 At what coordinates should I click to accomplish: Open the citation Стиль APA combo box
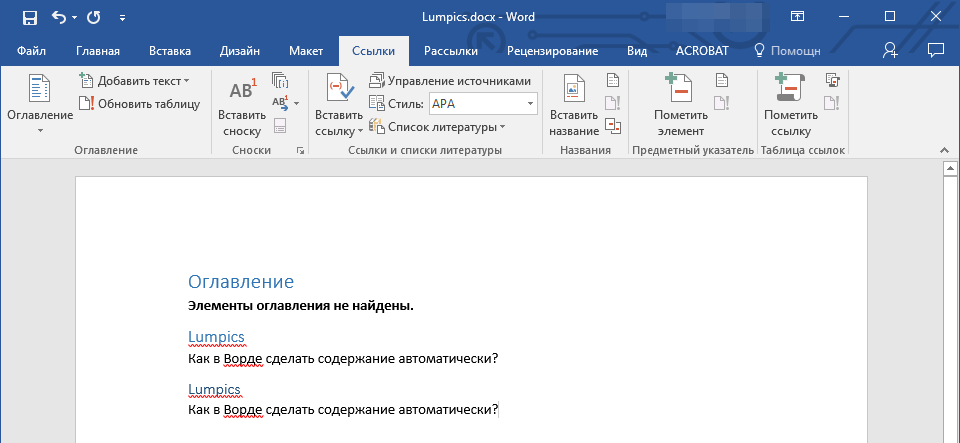click(x=483, y=103)
